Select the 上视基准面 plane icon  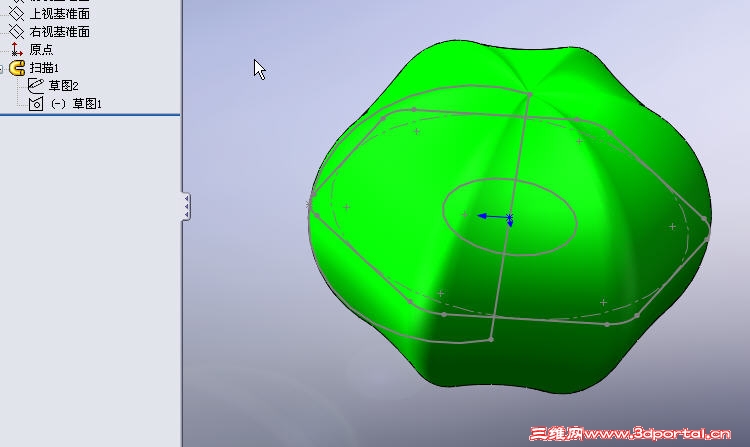16,14
